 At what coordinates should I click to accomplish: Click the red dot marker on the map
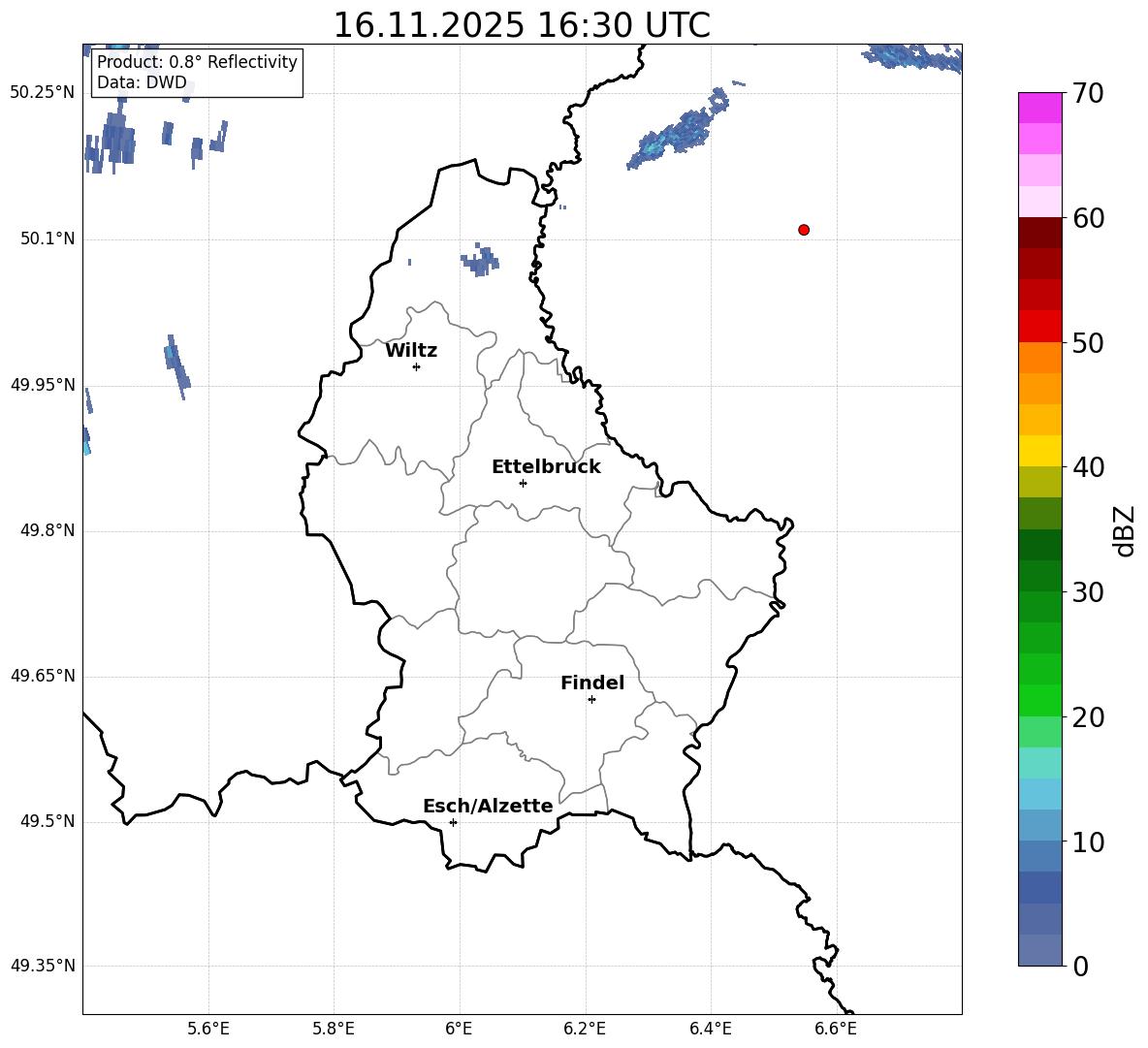804,230
